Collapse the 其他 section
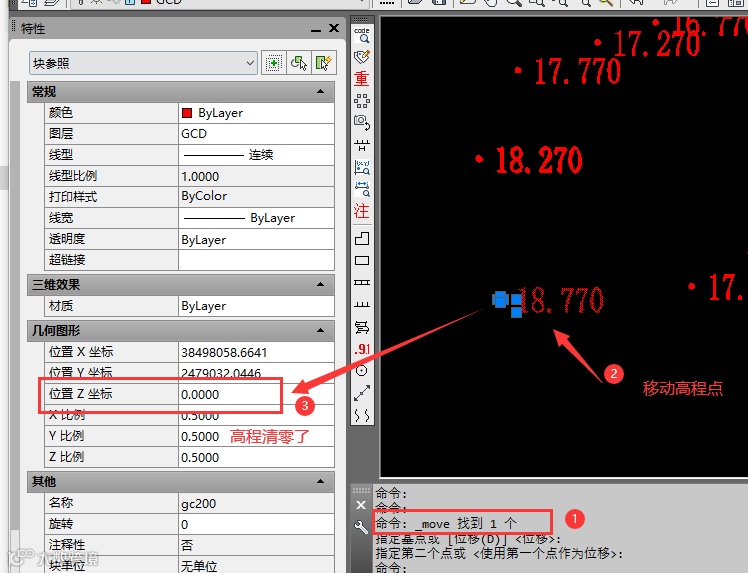 [321, 481]
